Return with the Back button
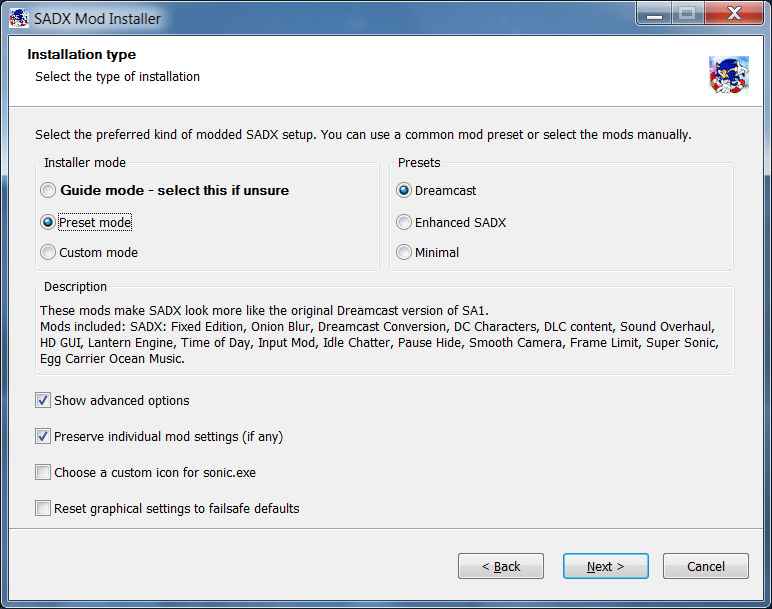Viewport: 772px width, 609px height. point(501,566)
